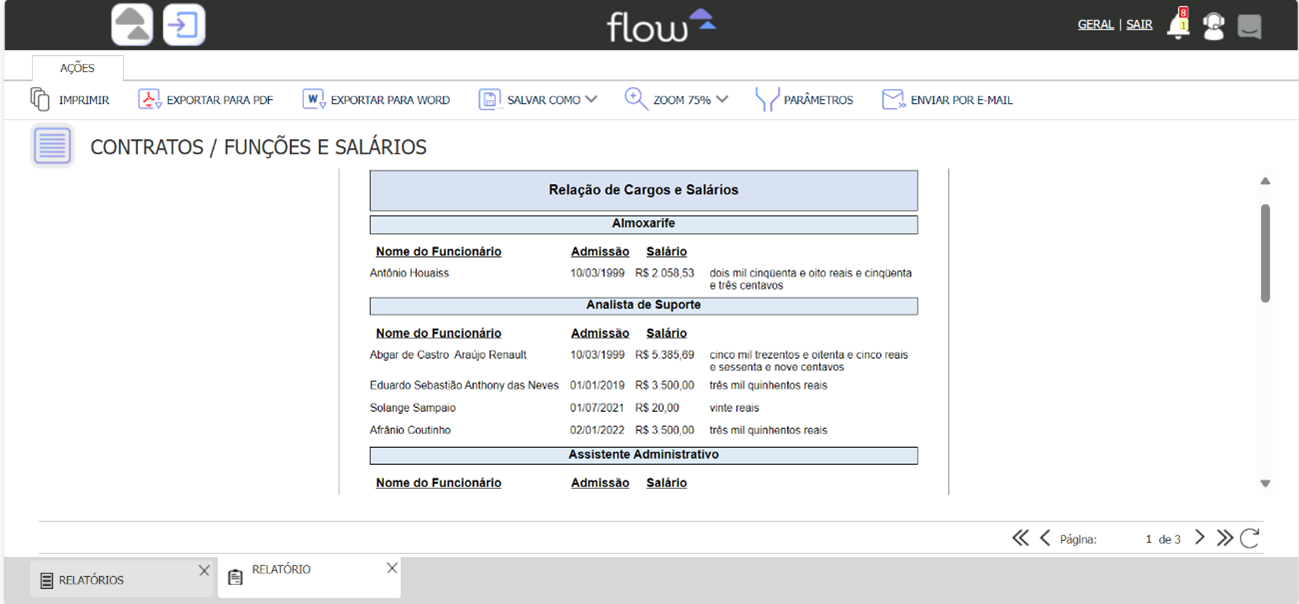Image resolution: width=1299 pixels, height=604 pixels.
Task: Select the RELATÓRIO bottom tab
Action: [308, 577]
